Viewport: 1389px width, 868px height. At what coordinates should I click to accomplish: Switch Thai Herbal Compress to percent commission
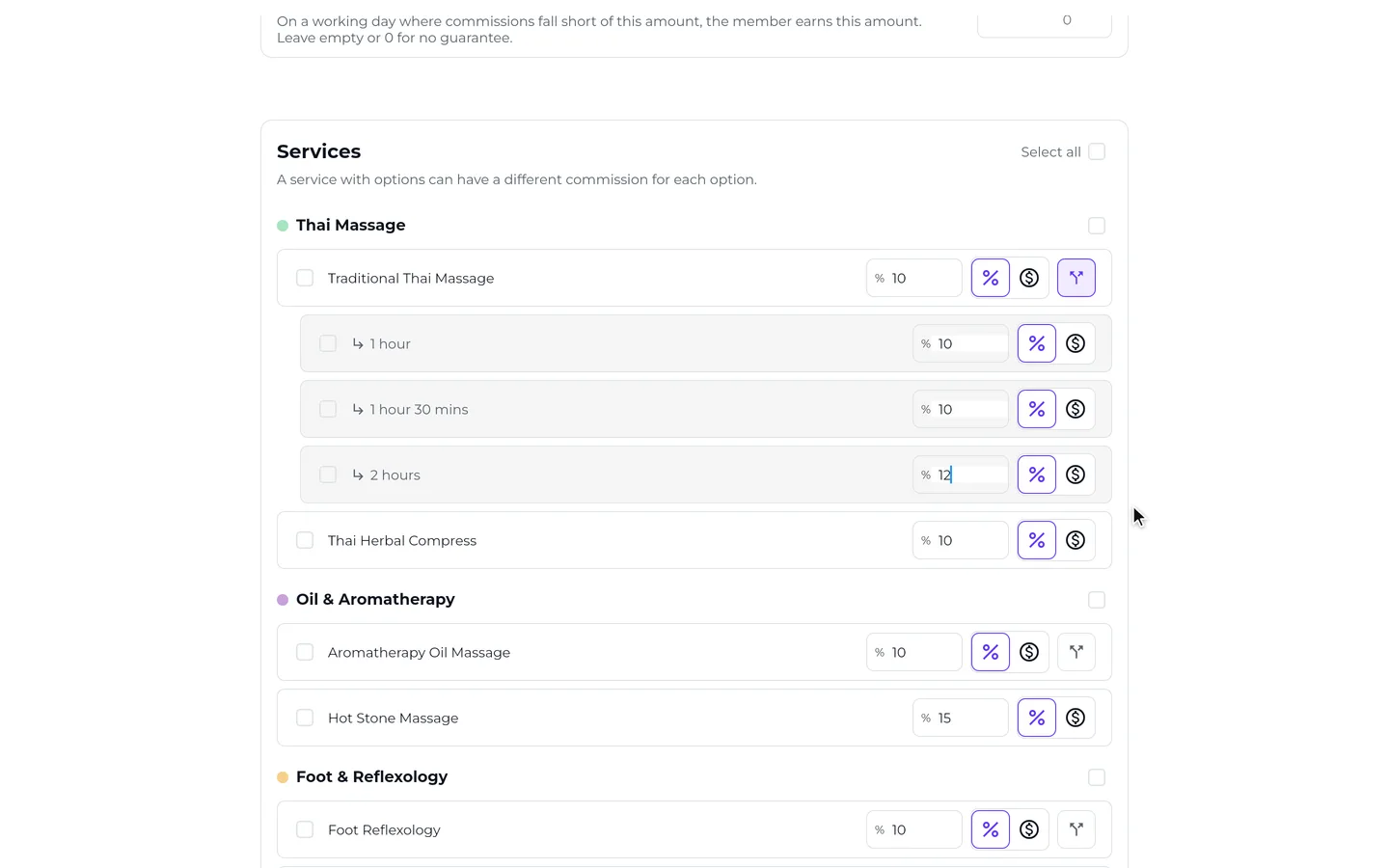coord(1037,540)
